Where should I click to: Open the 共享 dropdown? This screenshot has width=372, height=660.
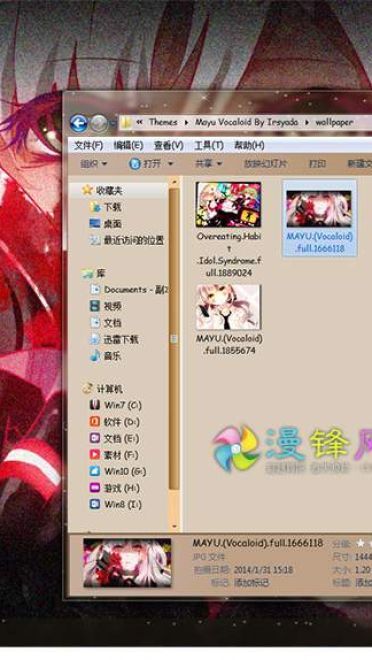[208, 164]
